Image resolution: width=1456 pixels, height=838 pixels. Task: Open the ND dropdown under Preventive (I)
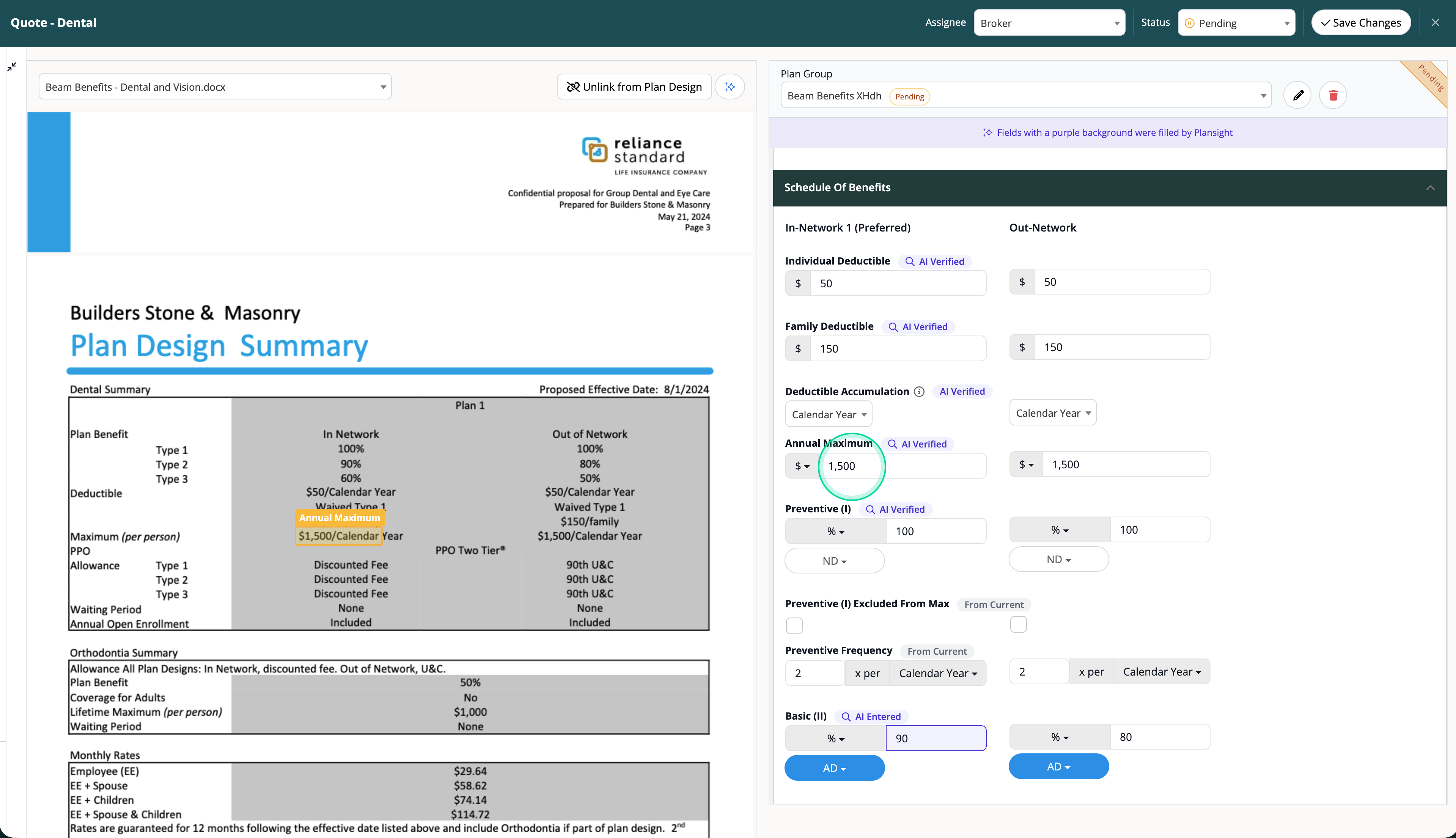[x=834, y=560]
